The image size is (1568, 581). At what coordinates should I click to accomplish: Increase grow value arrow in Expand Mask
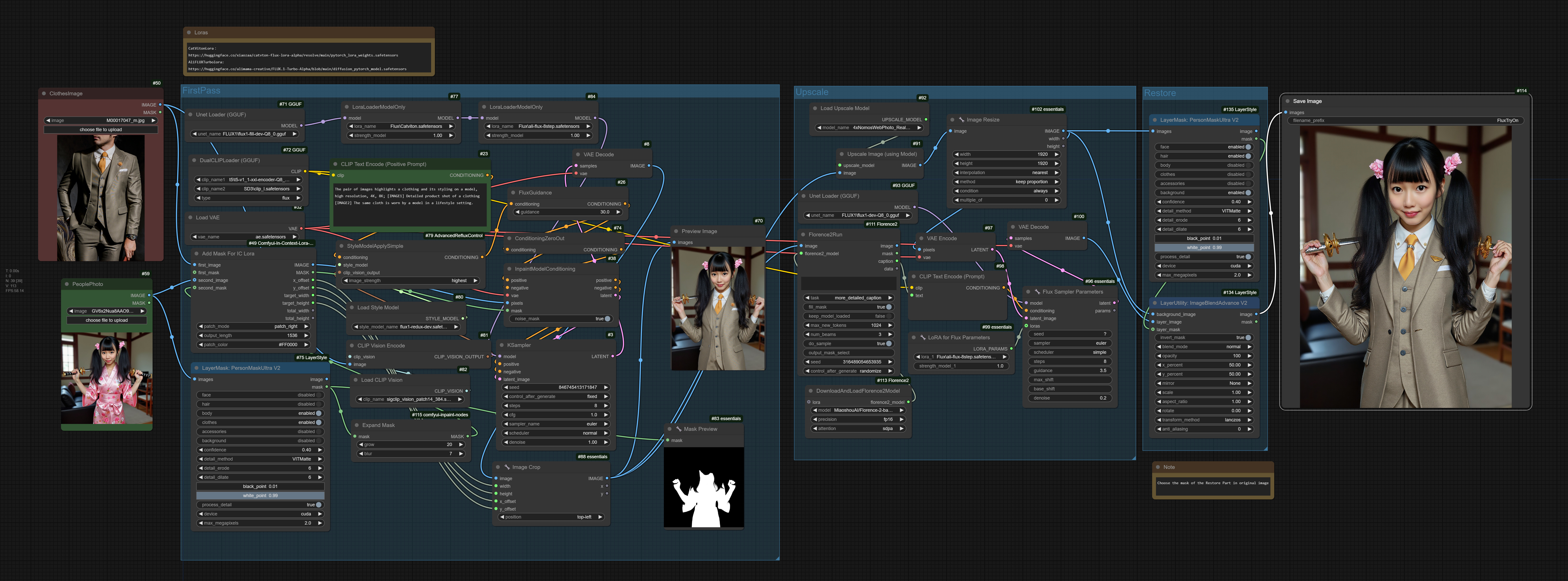(461, 445)
